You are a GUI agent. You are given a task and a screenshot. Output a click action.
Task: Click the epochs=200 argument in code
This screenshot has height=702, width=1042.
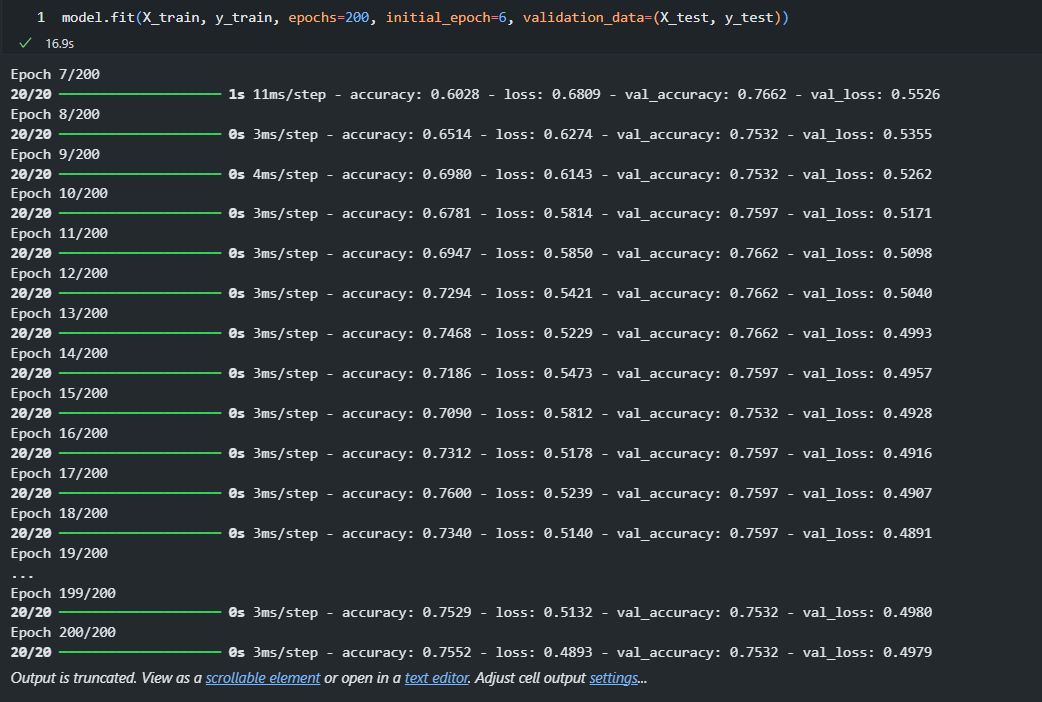click(328, 17)
